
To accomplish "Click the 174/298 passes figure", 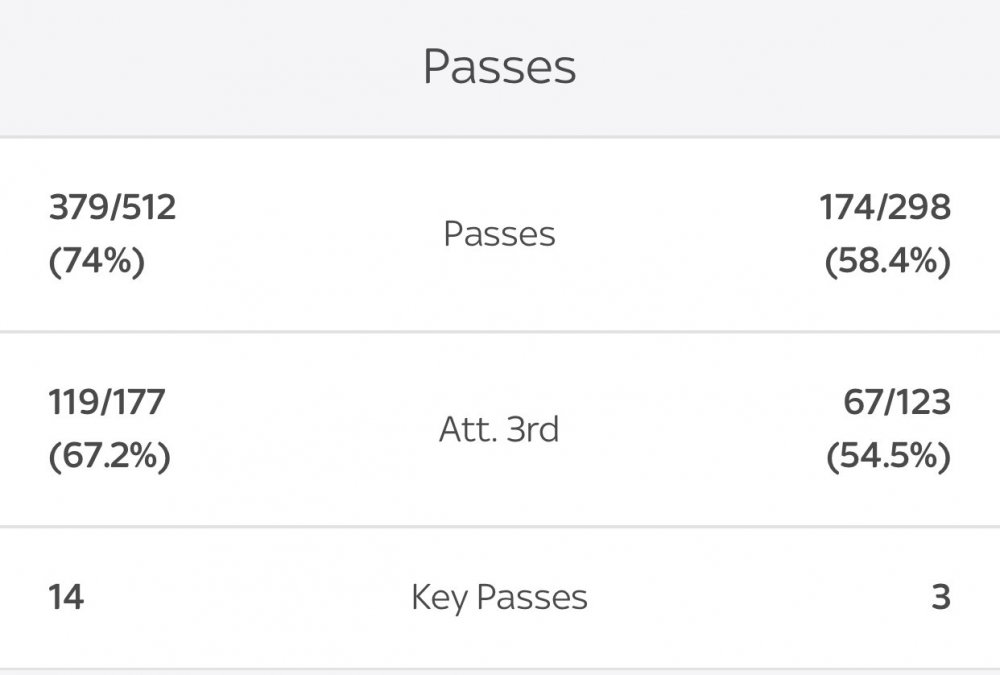I will click(x=885, y=207).
